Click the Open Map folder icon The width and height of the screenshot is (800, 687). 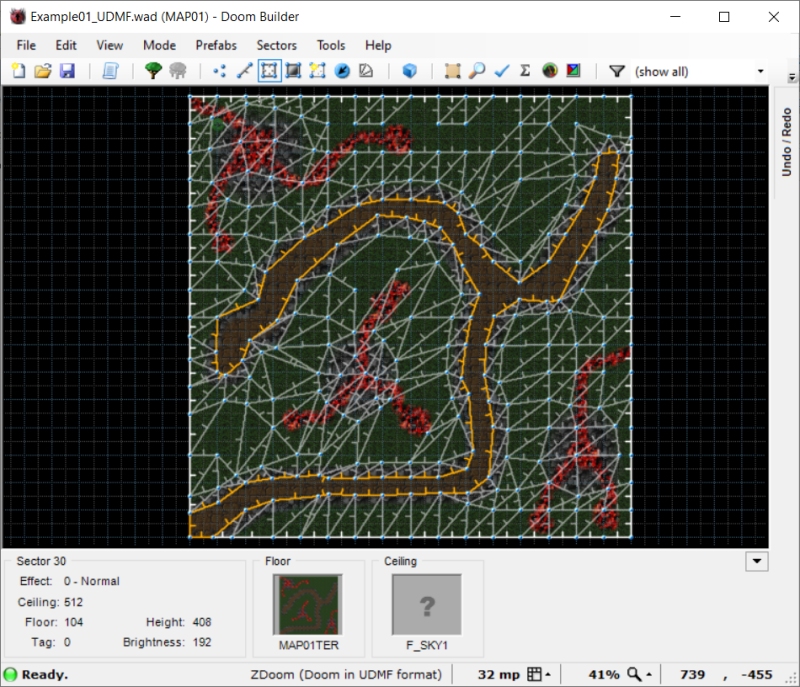tap(43, 70)
